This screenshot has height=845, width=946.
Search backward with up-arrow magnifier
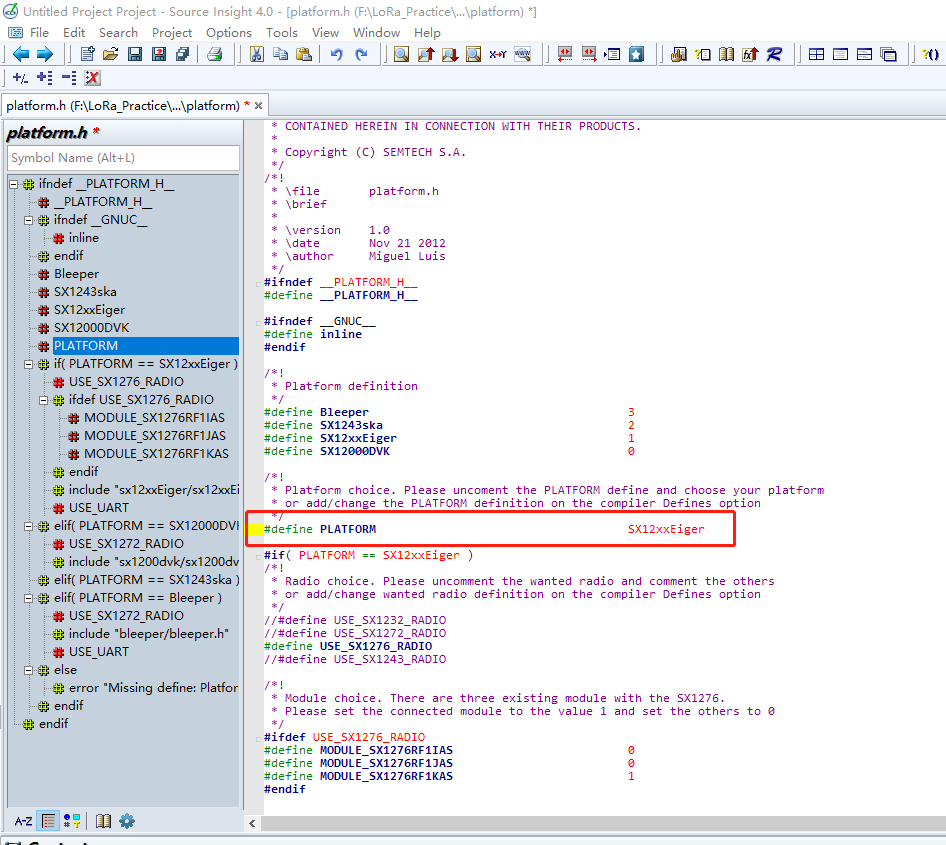point(426,54)
